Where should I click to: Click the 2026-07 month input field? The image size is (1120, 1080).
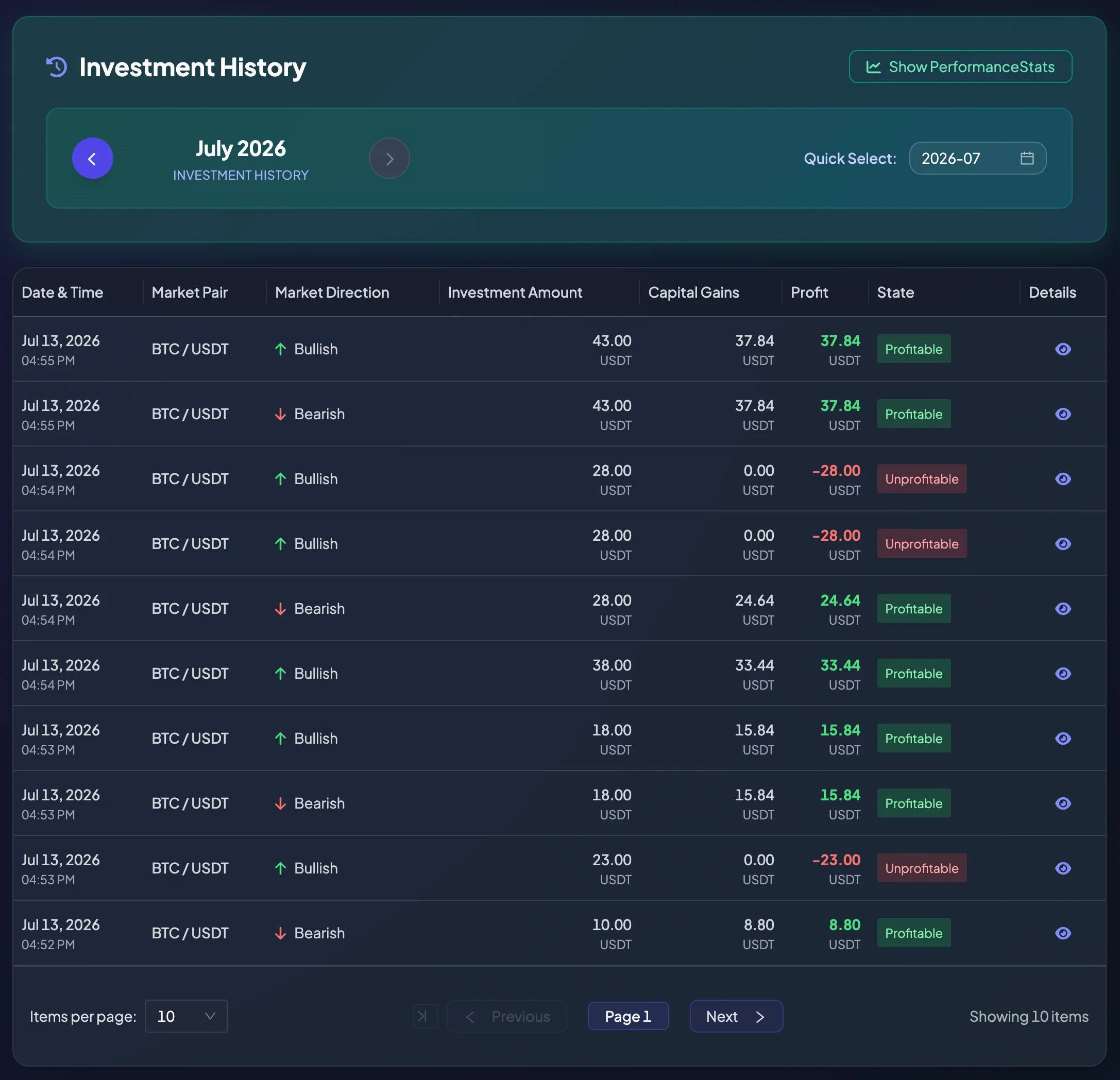coord(977,158)
